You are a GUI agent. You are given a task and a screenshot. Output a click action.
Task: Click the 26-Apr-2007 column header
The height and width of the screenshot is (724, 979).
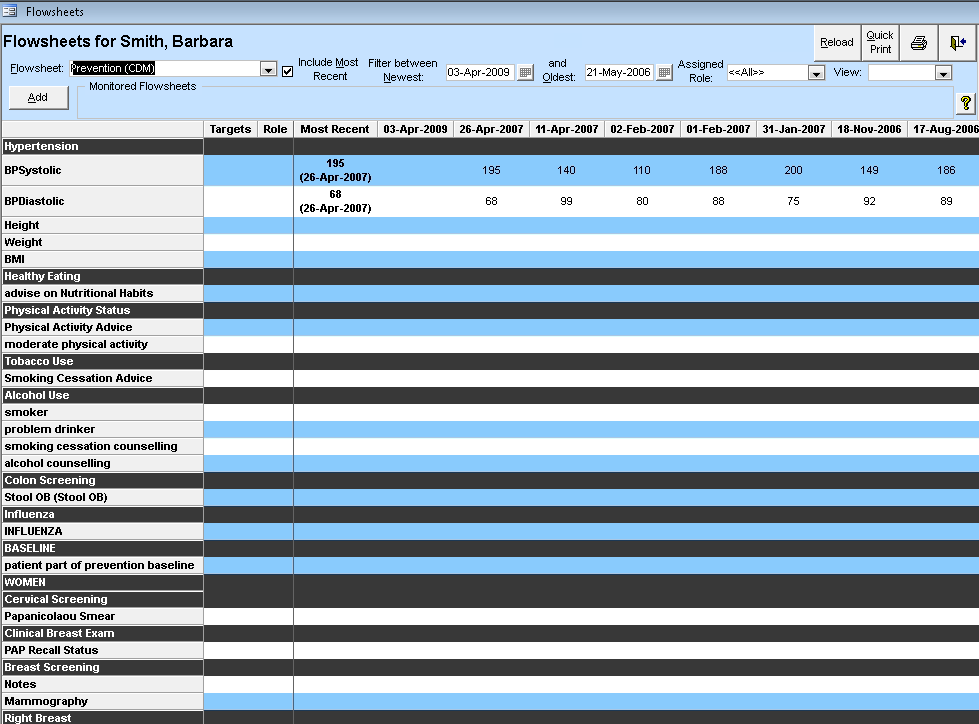coord(491,129)
